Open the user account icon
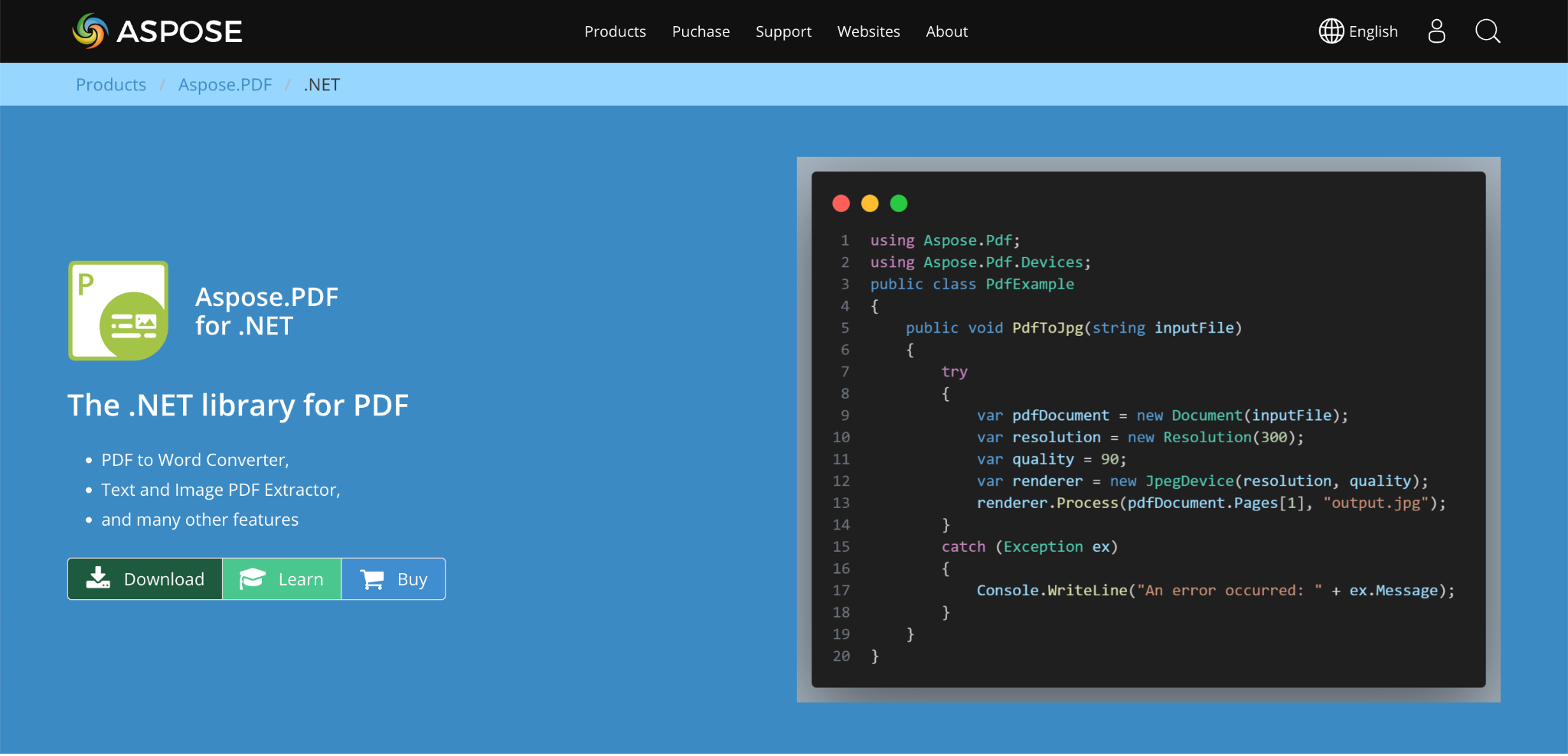This screenshot has height=756, width=1568. tap(1436, 31)
